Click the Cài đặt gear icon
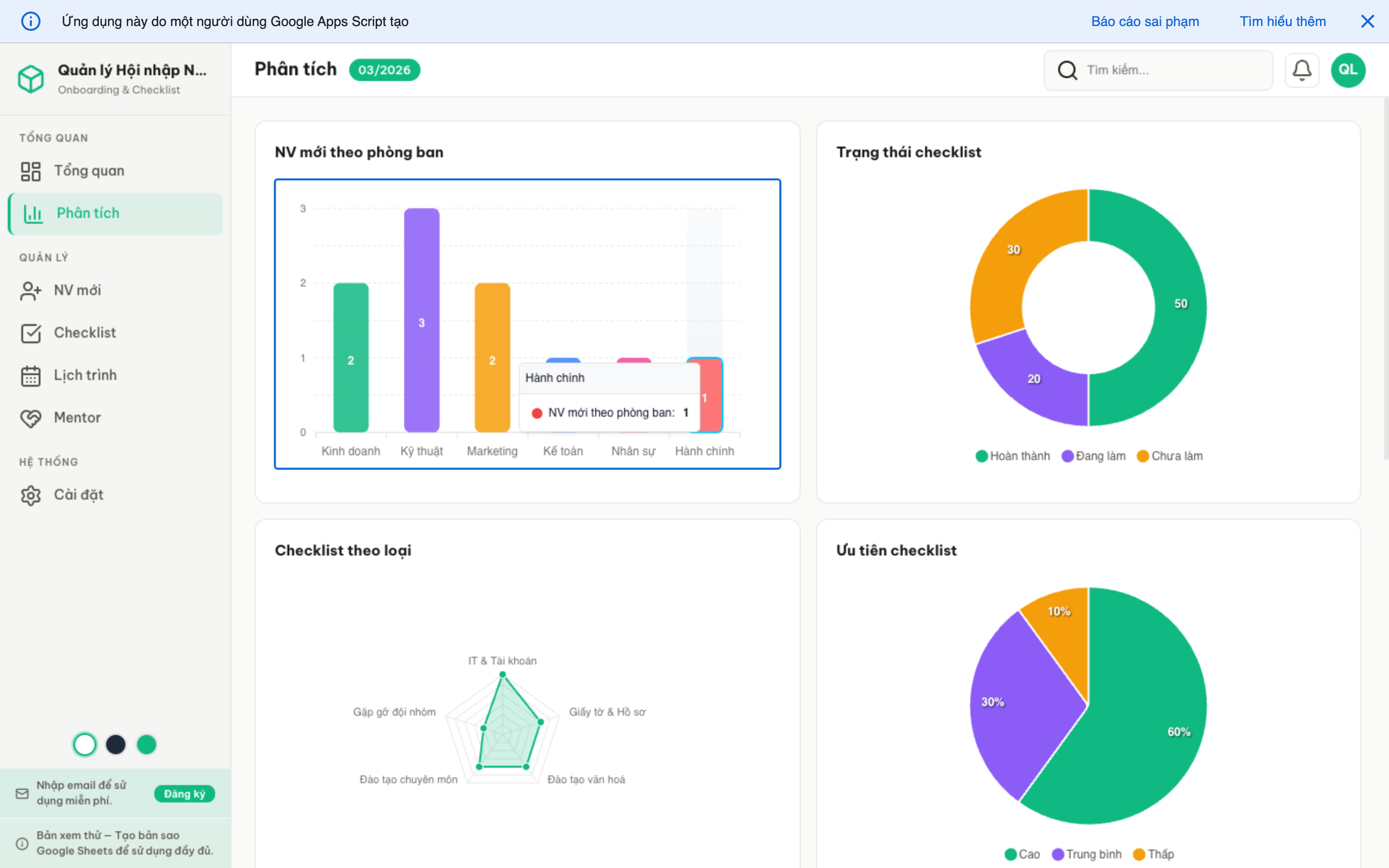Screen dimensions: 1389x868 pyautogui.click(x=31, y=495)
